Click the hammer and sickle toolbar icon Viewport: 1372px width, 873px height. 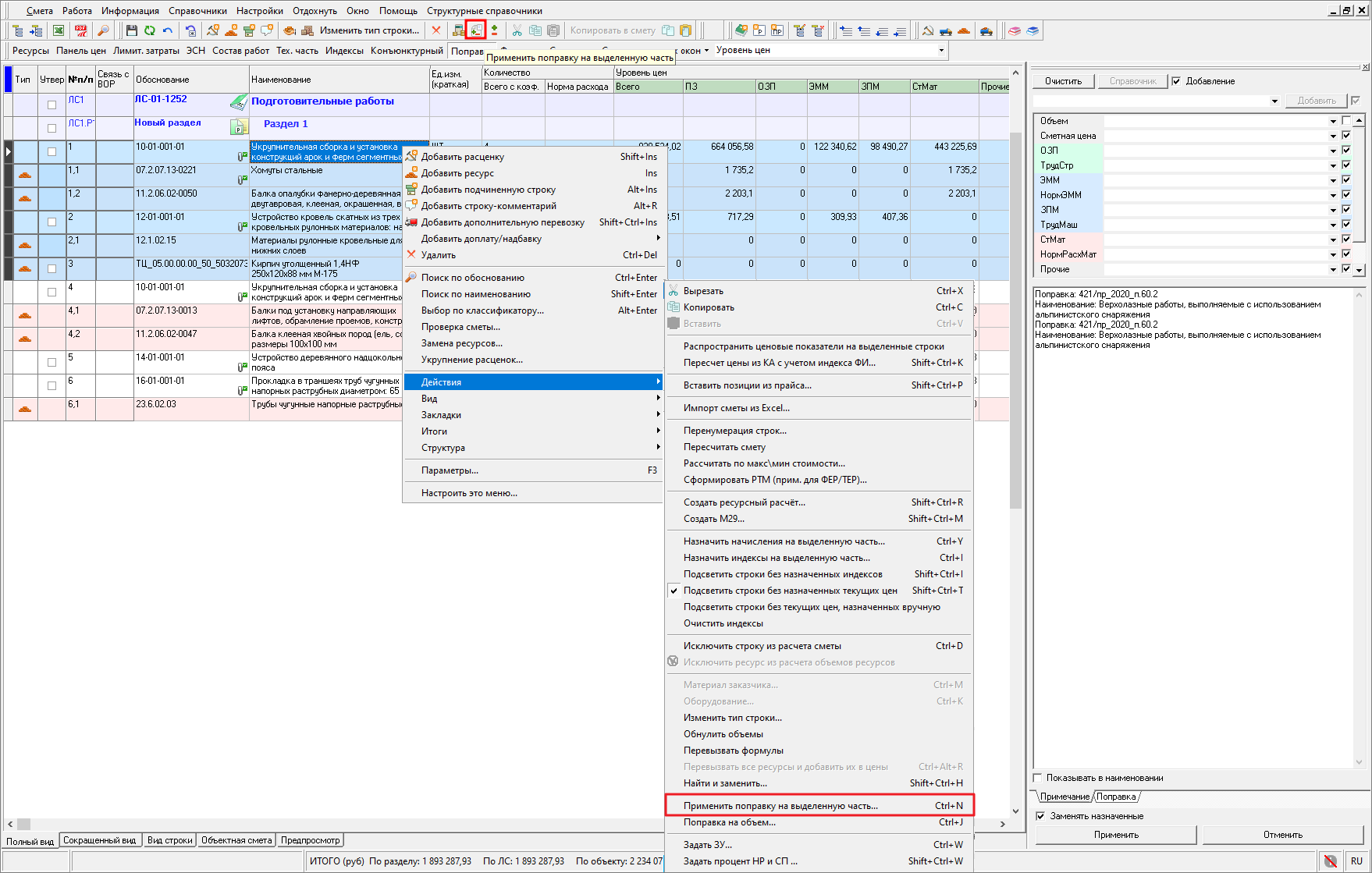pyautogui.click(x=927, y=30)
